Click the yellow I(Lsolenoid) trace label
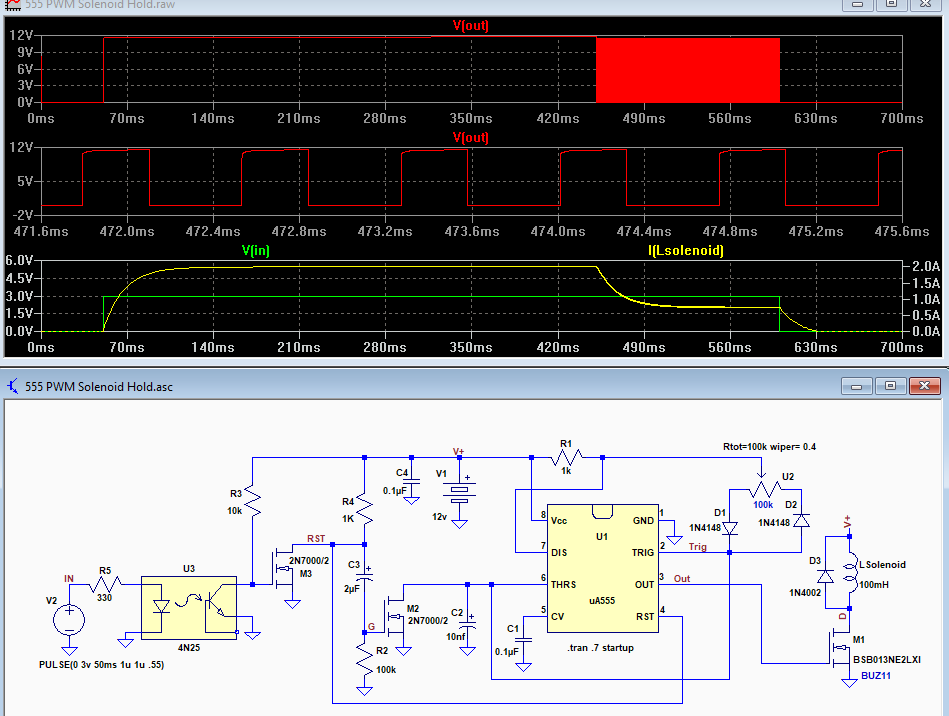 tap(686, 250)
